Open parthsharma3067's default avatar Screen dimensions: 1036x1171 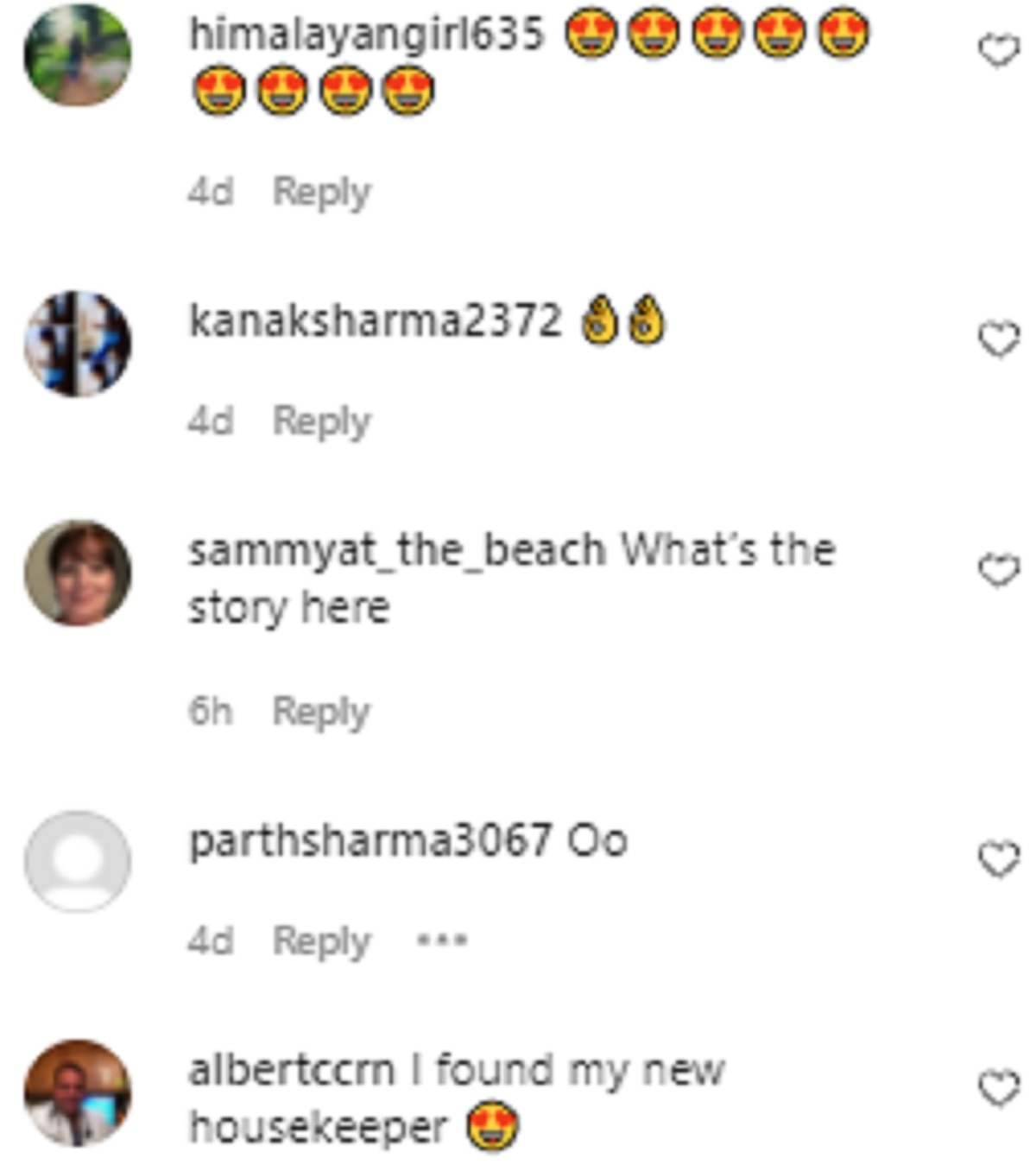tap(78, 861)
